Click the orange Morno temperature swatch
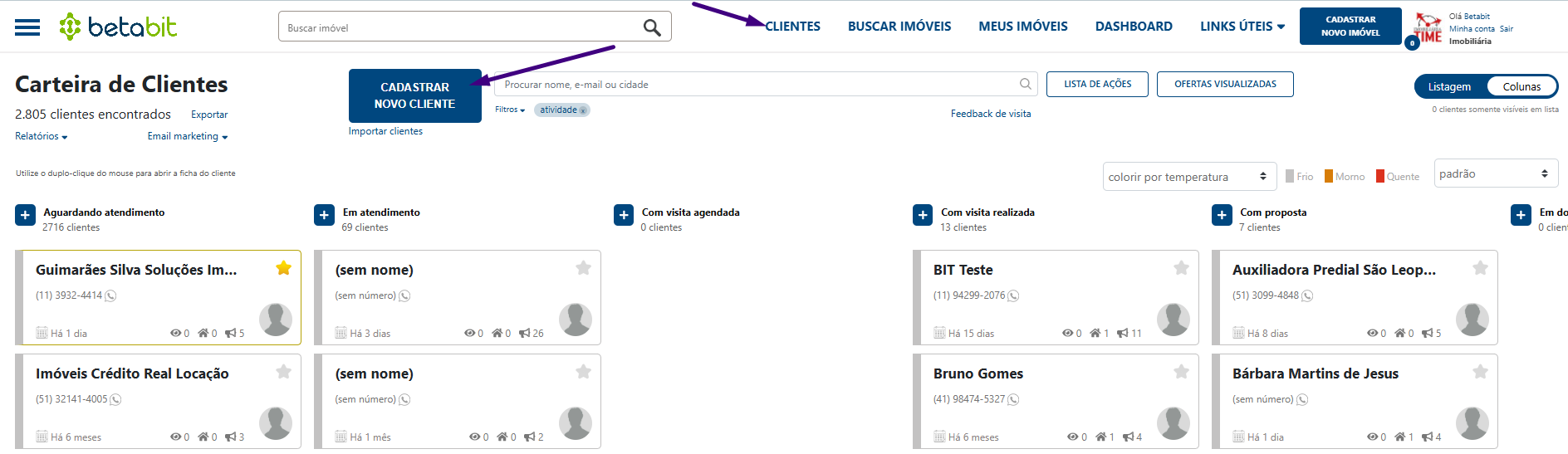Image resolution: width=1568 pixels, height=454 pixels. [x=1329, y=176]
